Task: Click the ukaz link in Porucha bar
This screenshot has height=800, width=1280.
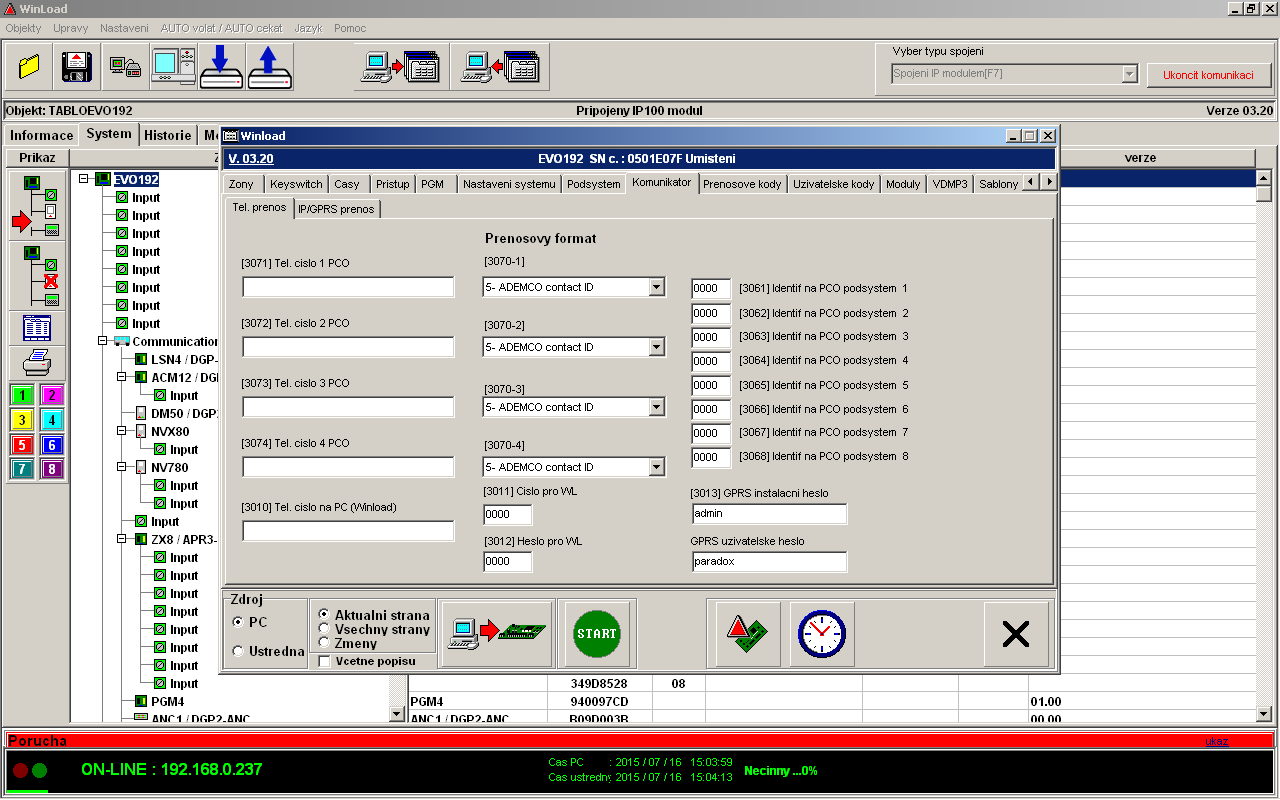Action: click(1217, 741)
